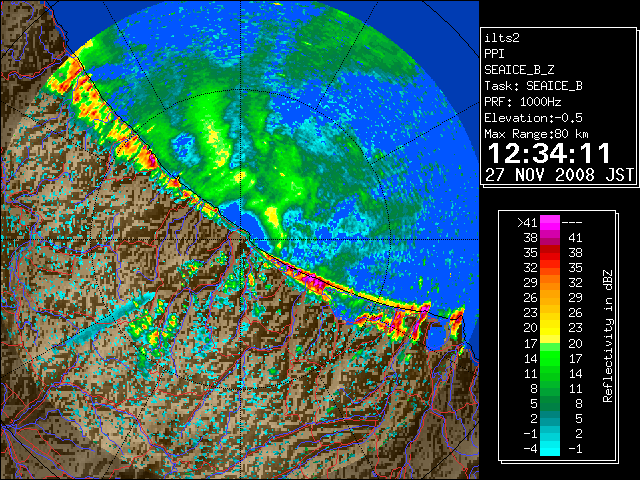This screenshot has width=640, height=480.
Task: Click the "---" legend label
Action: [x=572, y=222]
